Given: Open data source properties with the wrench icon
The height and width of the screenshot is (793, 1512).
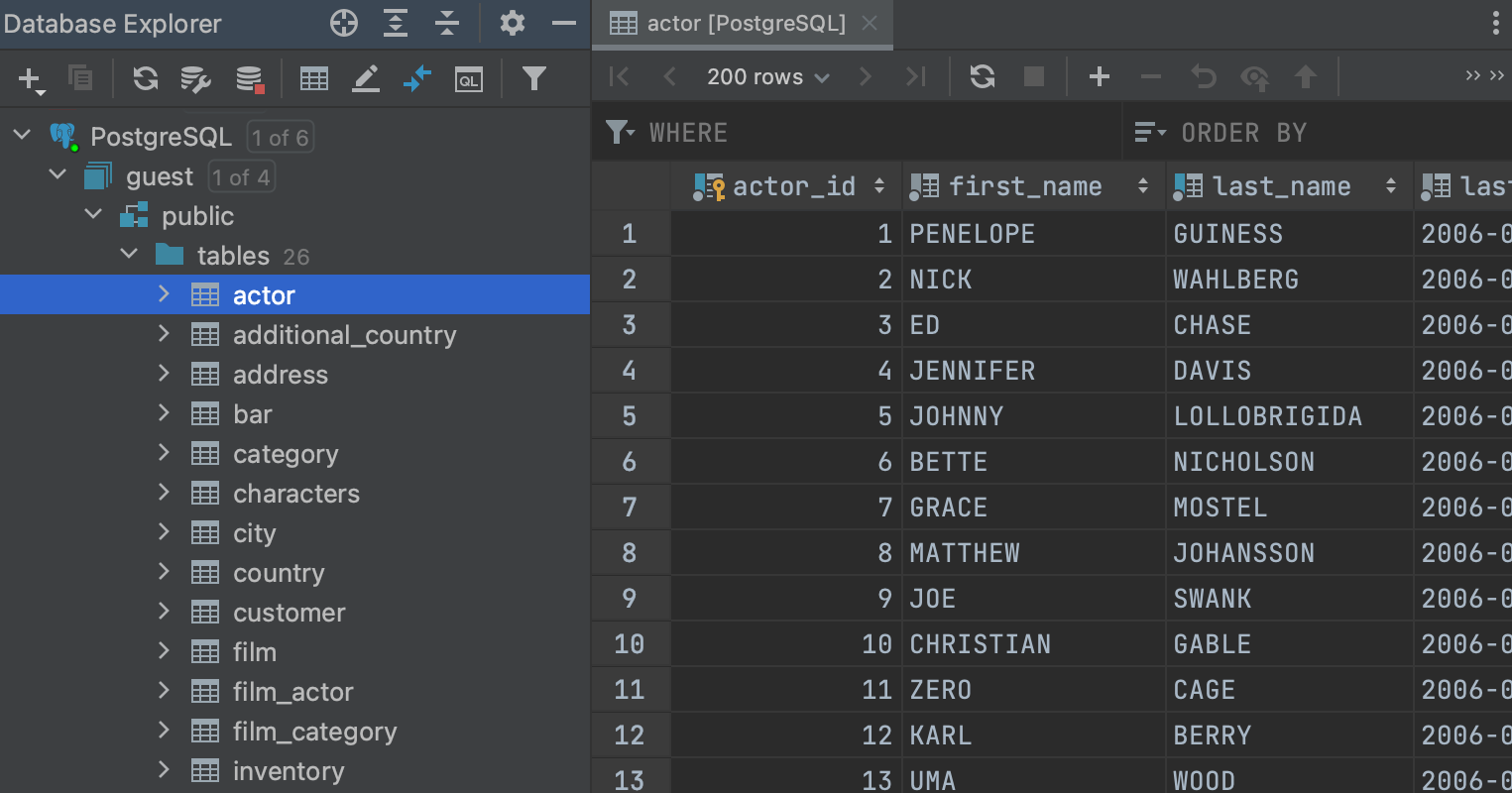Looking at the screenshot, I should [x=195, y=77].
